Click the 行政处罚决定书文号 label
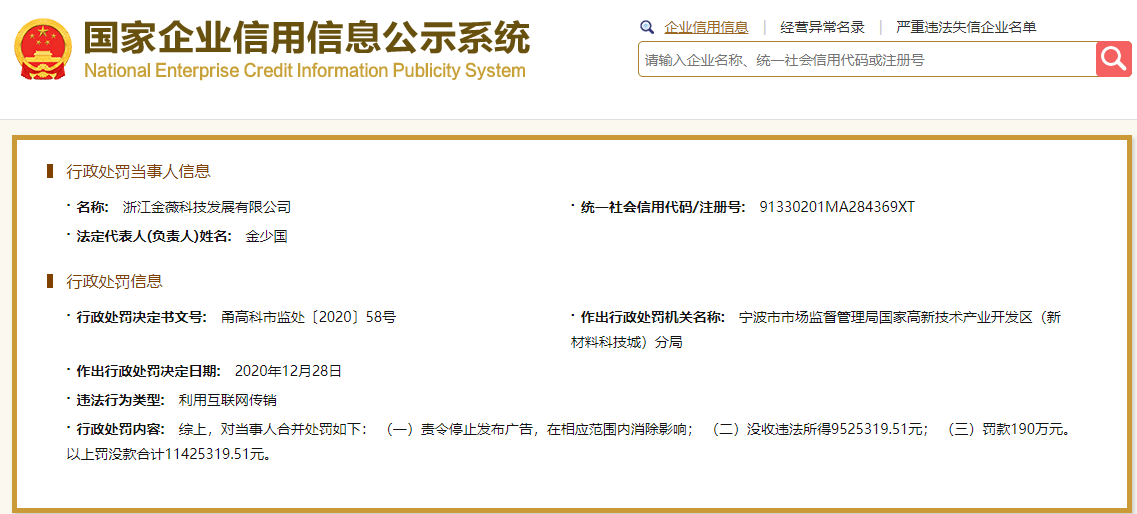1137x514 pixels. (x=141, y=317)
